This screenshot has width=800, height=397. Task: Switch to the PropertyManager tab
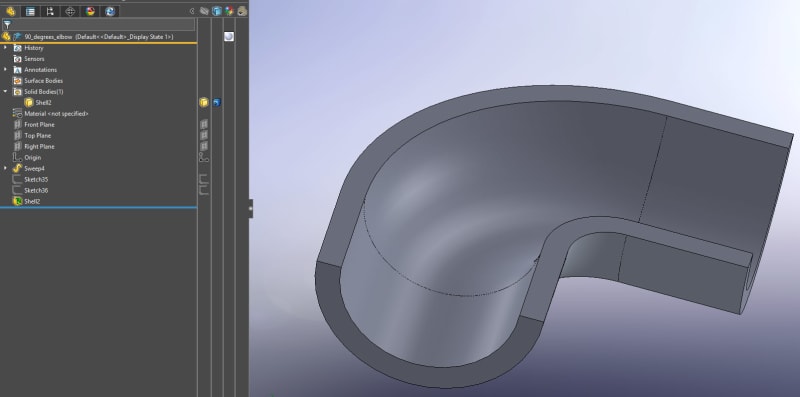click(x=31, y=11)
